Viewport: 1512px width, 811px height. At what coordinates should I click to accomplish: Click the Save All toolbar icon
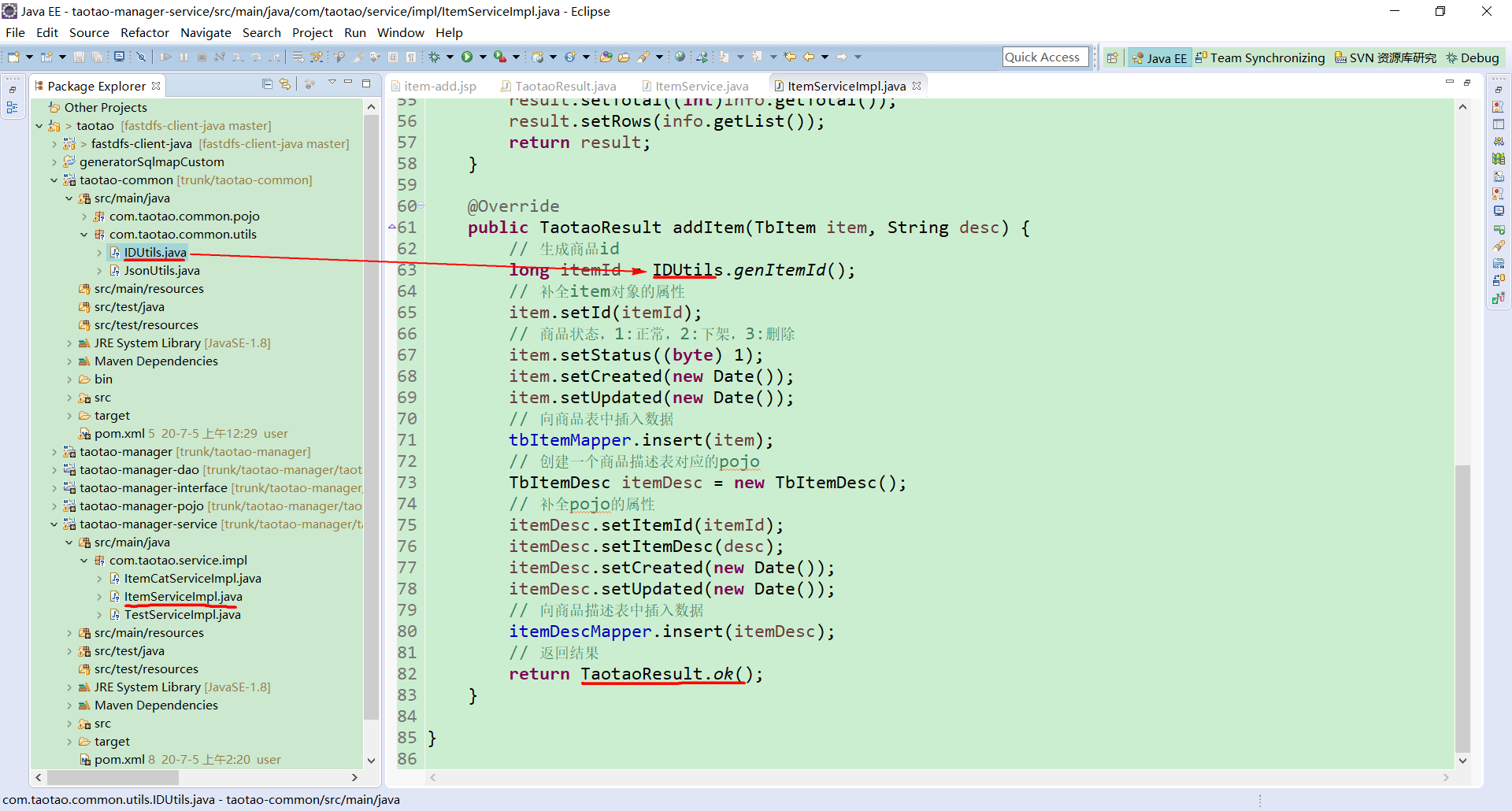pos(97,57)
